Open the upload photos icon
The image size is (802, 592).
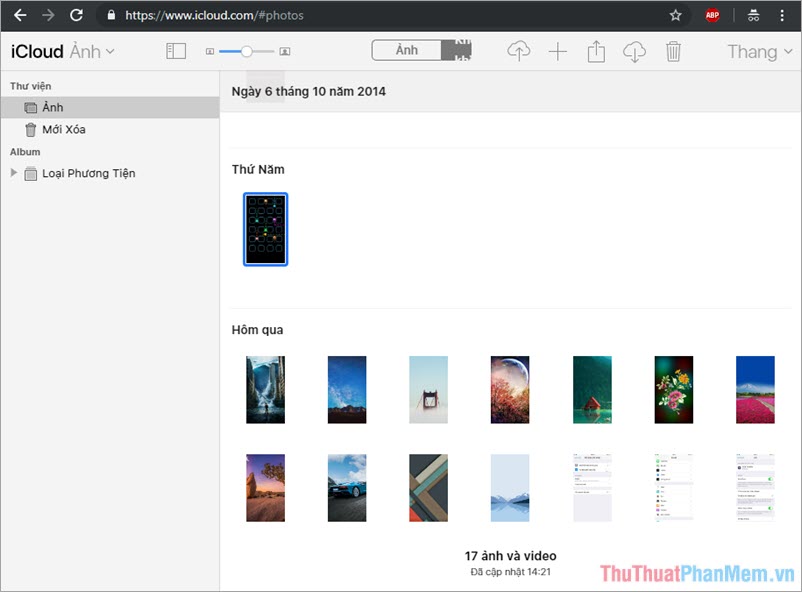520,52
